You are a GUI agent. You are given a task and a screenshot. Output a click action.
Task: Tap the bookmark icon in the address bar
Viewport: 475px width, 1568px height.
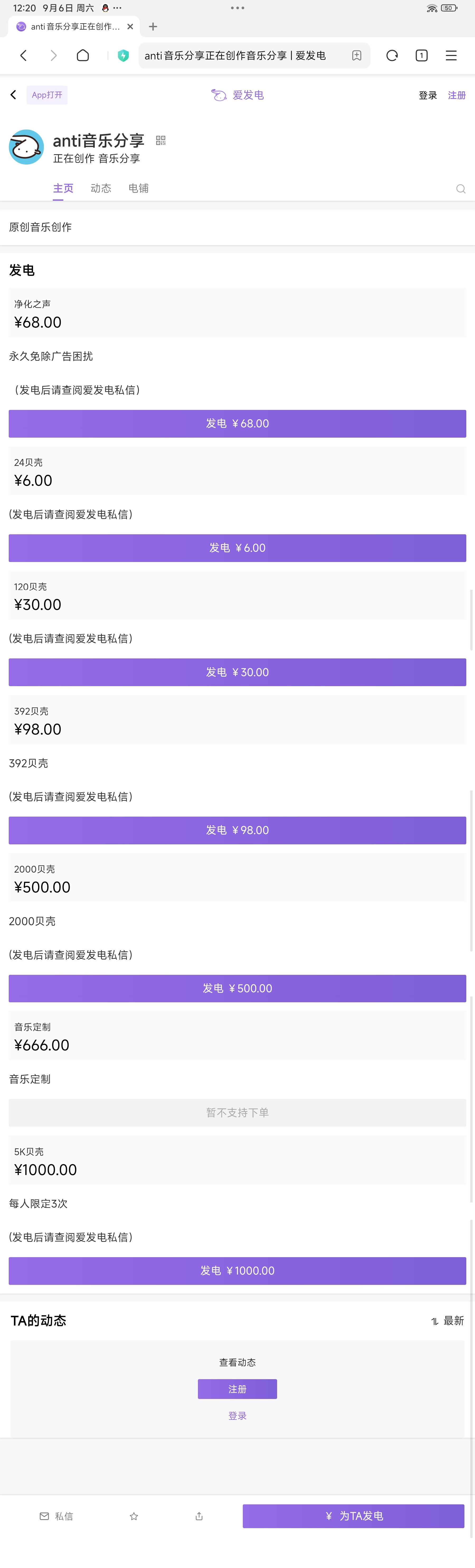(x=357, y=55)
